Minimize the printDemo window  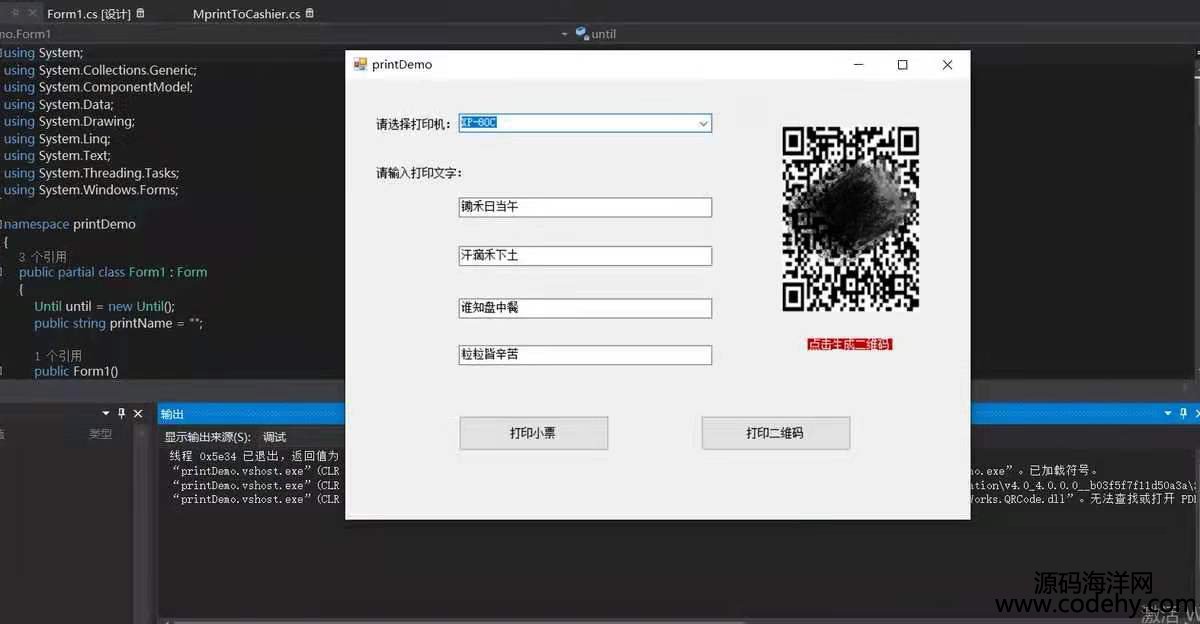click(x=858, y=65)
